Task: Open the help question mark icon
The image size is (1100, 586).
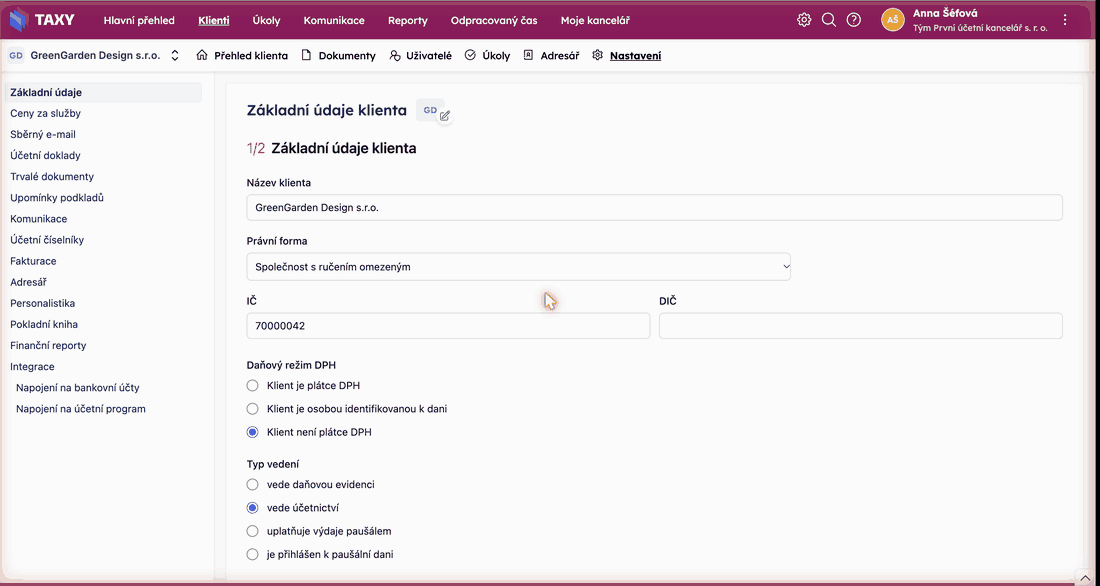Action: (x=853, y=20)
